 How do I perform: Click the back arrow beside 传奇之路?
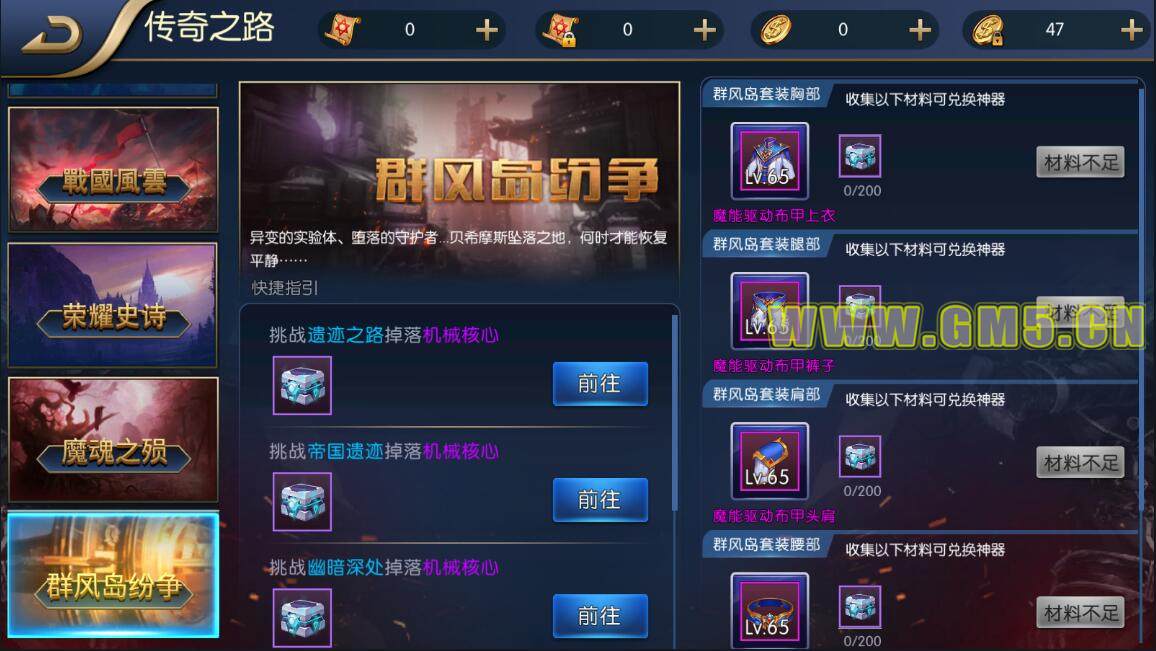tap(52, 35)
